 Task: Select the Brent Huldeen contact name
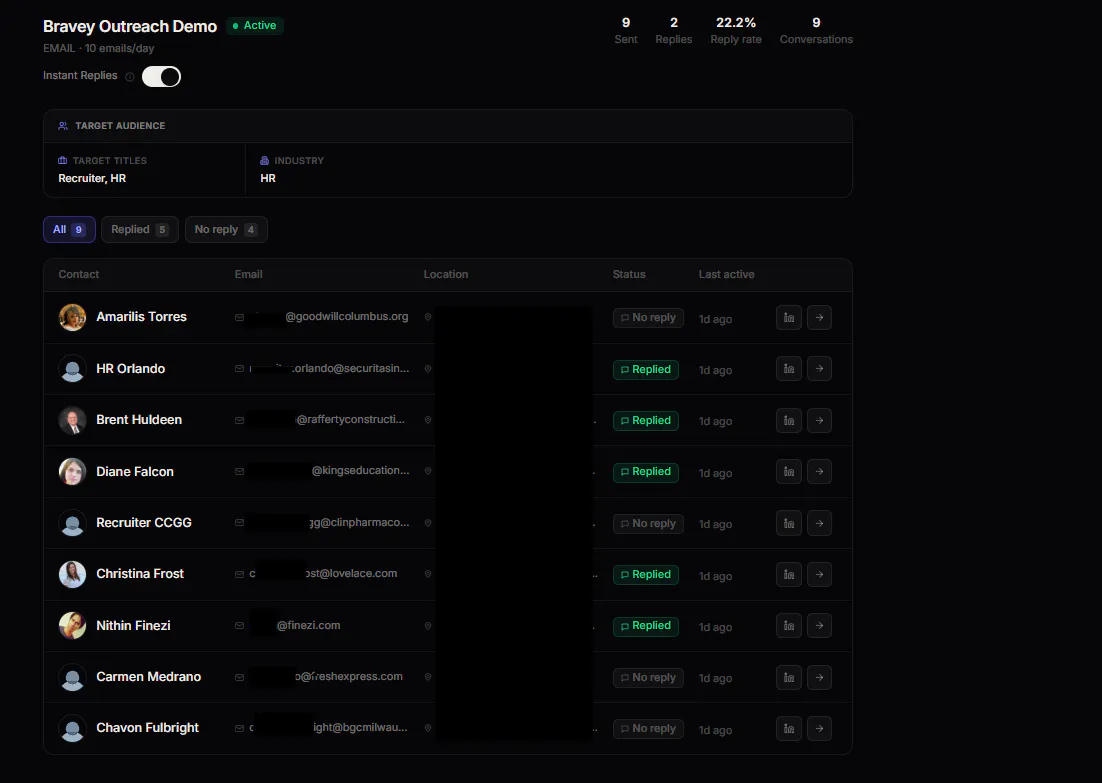click(139, 420)
